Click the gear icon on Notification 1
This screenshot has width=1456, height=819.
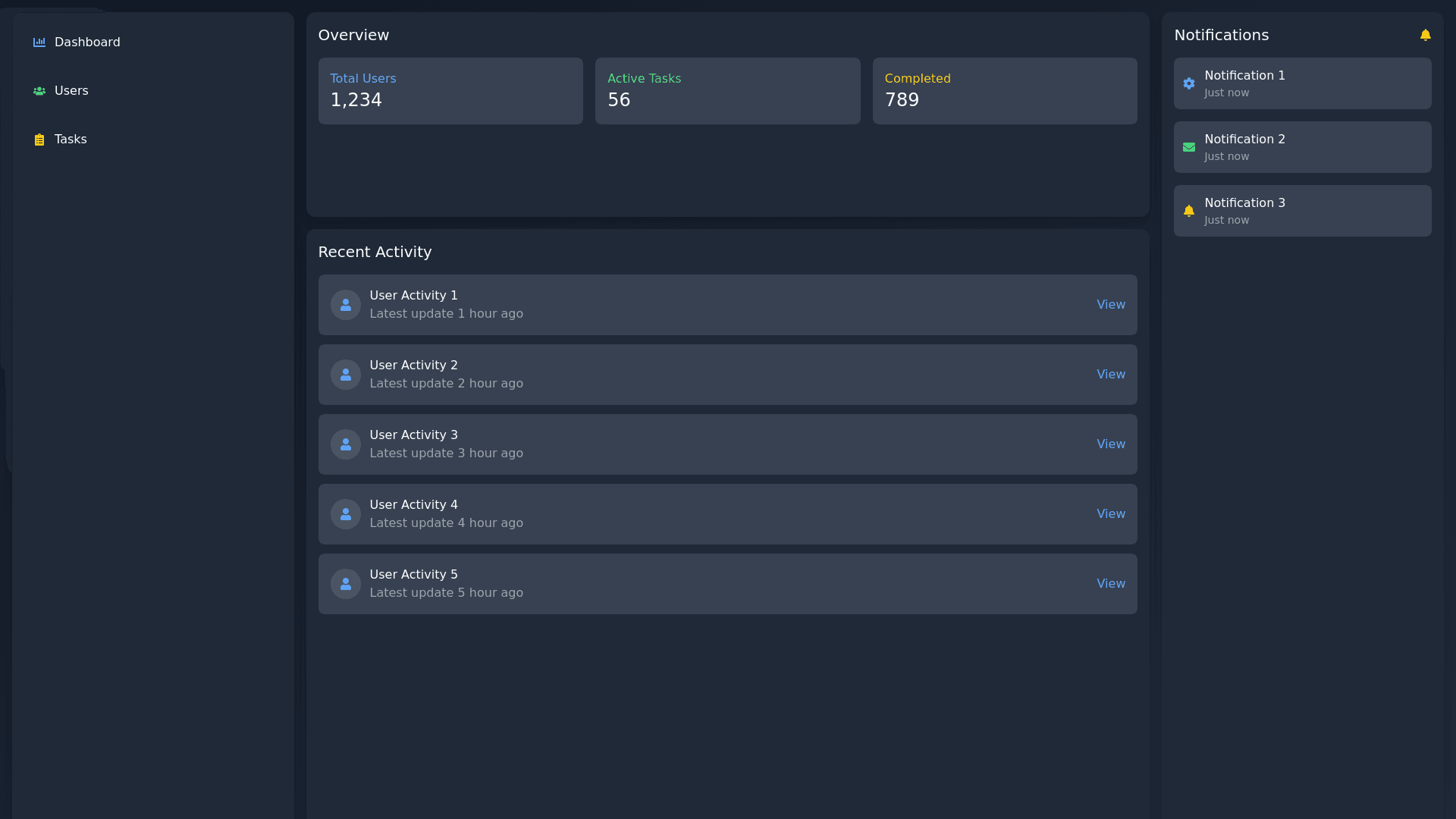(1188, 83)
